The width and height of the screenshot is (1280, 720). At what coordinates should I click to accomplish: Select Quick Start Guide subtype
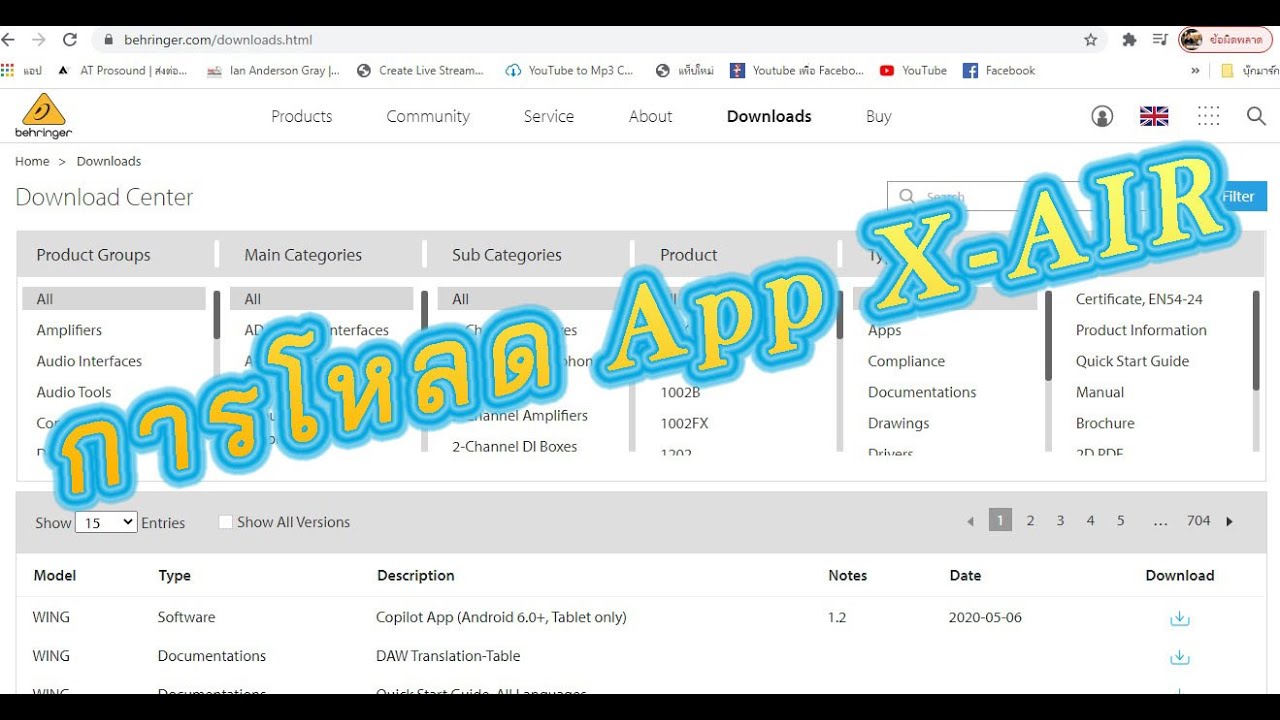(1132, 361)
